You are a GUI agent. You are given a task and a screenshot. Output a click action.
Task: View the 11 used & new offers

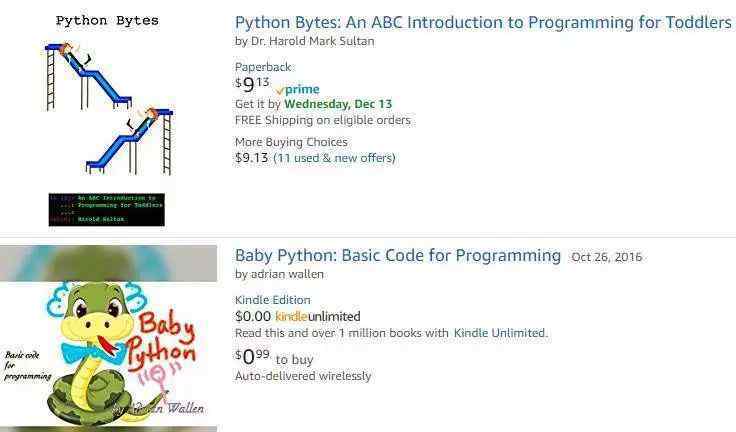(334, 158)
